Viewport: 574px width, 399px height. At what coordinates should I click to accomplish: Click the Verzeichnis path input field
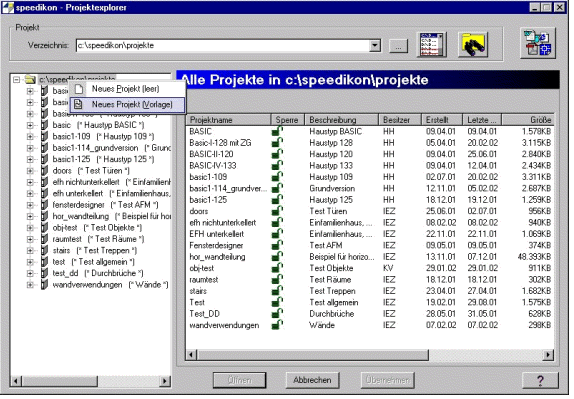(x=223, y=45)
